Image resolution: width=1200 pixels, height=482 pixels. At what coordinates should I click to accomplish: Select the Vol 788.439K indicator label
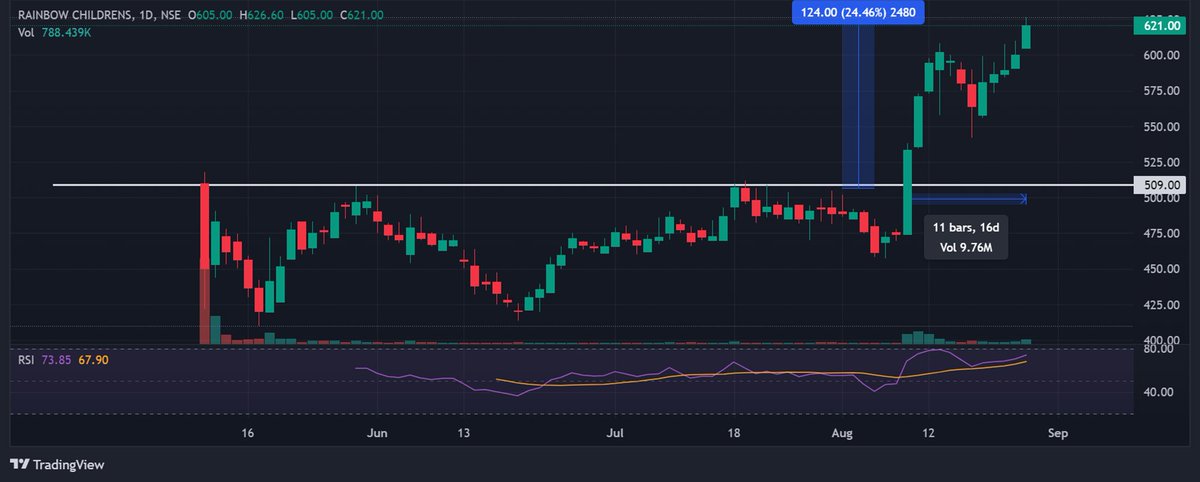pos(55,33)
